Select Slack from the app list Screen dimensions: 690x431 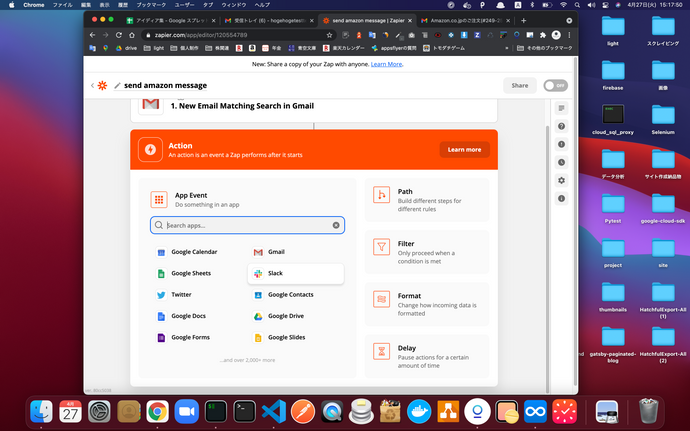296,273
